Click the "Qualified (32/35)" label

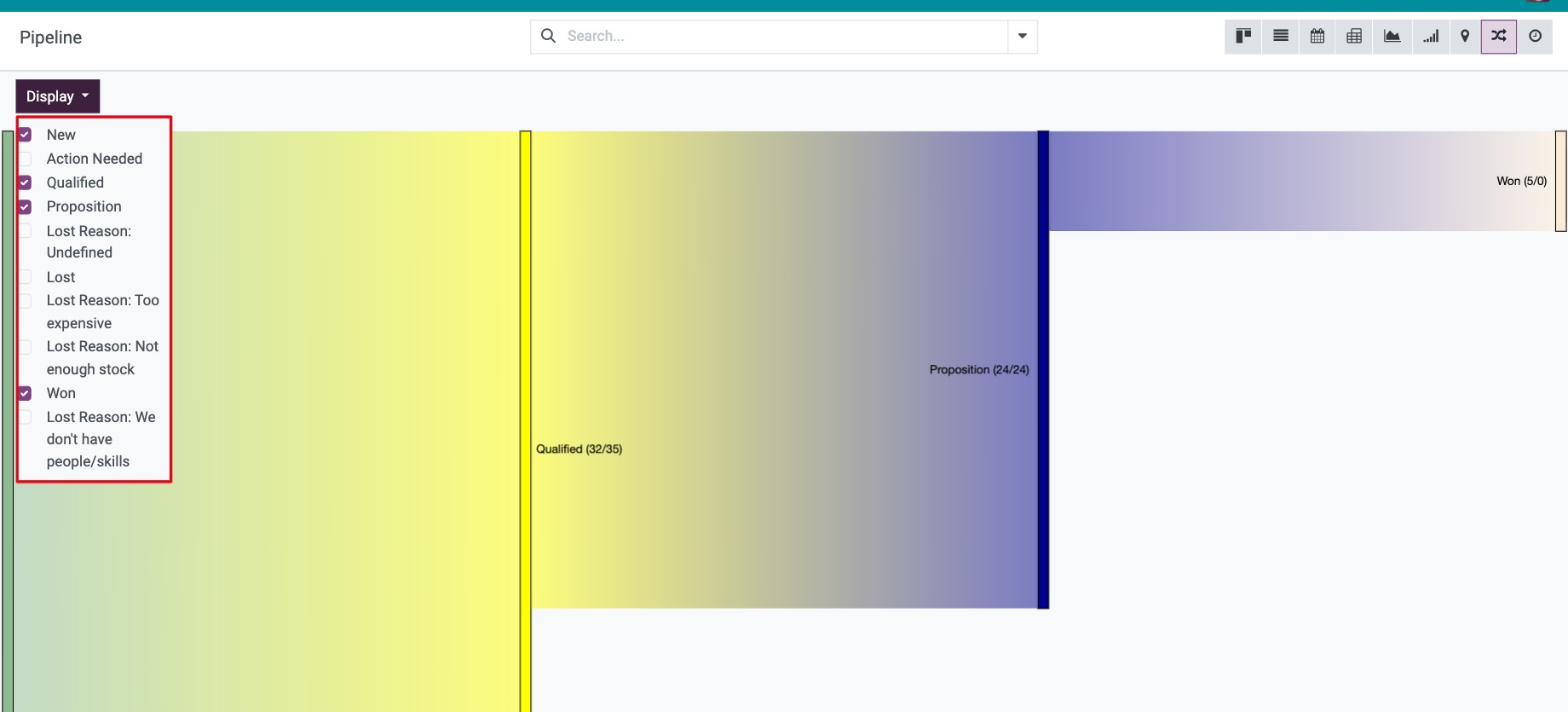click(579, 449)
